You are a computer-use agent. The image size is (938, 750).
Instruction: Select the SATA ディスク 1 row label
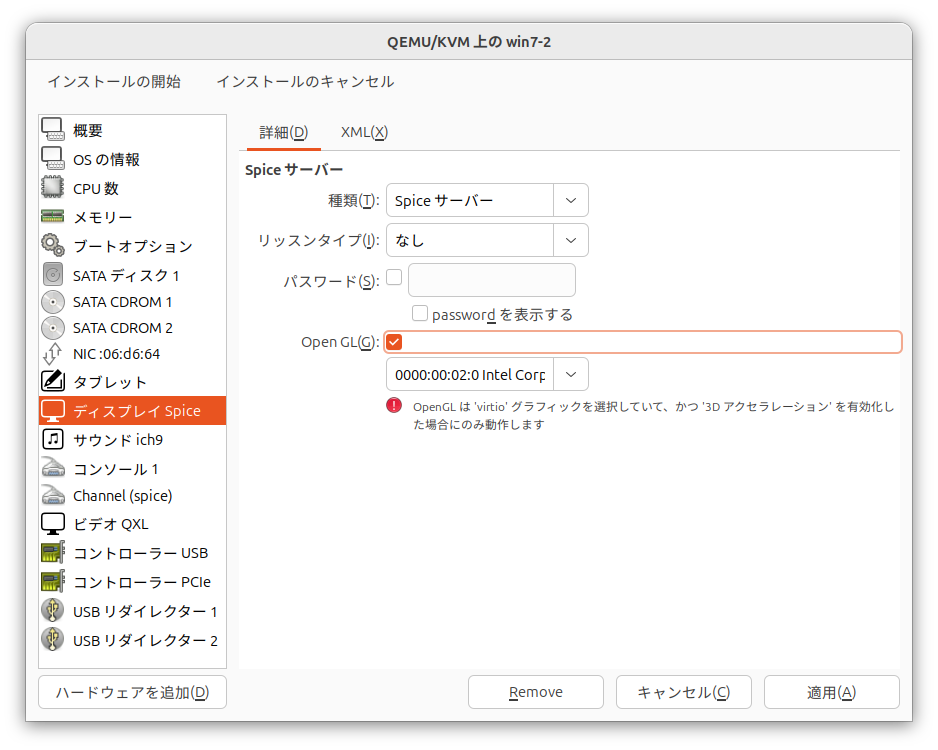coord(126,276)
